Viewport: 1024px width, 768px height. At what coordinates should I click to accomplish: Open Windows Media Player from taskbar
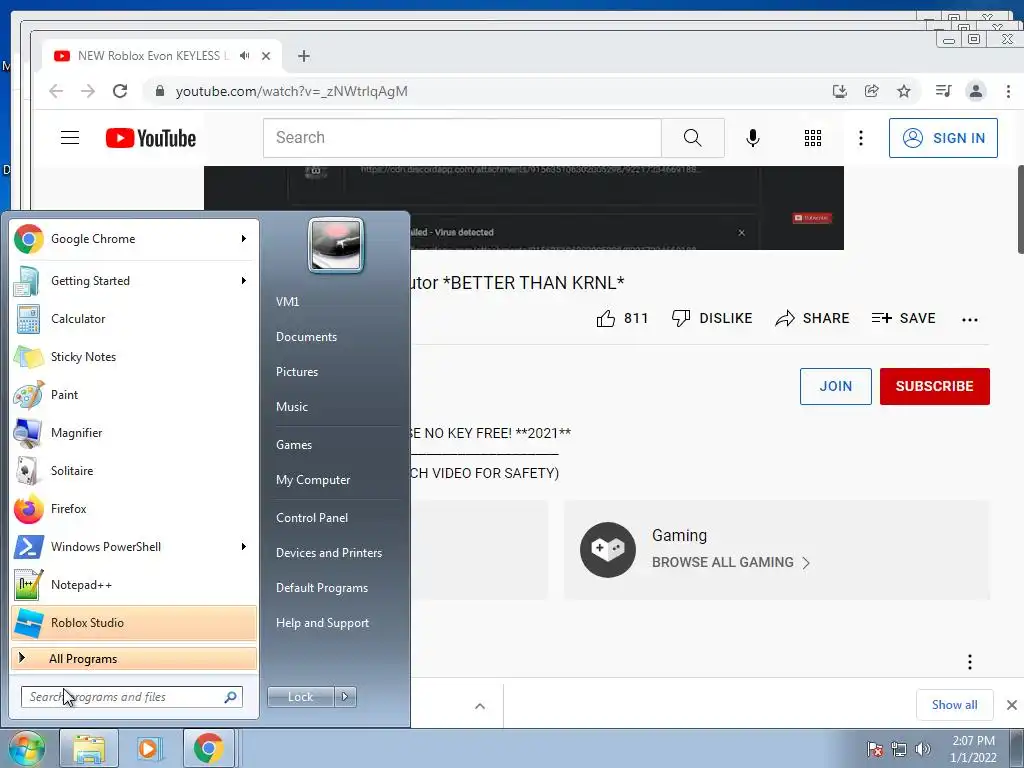[x=149, y=748]
